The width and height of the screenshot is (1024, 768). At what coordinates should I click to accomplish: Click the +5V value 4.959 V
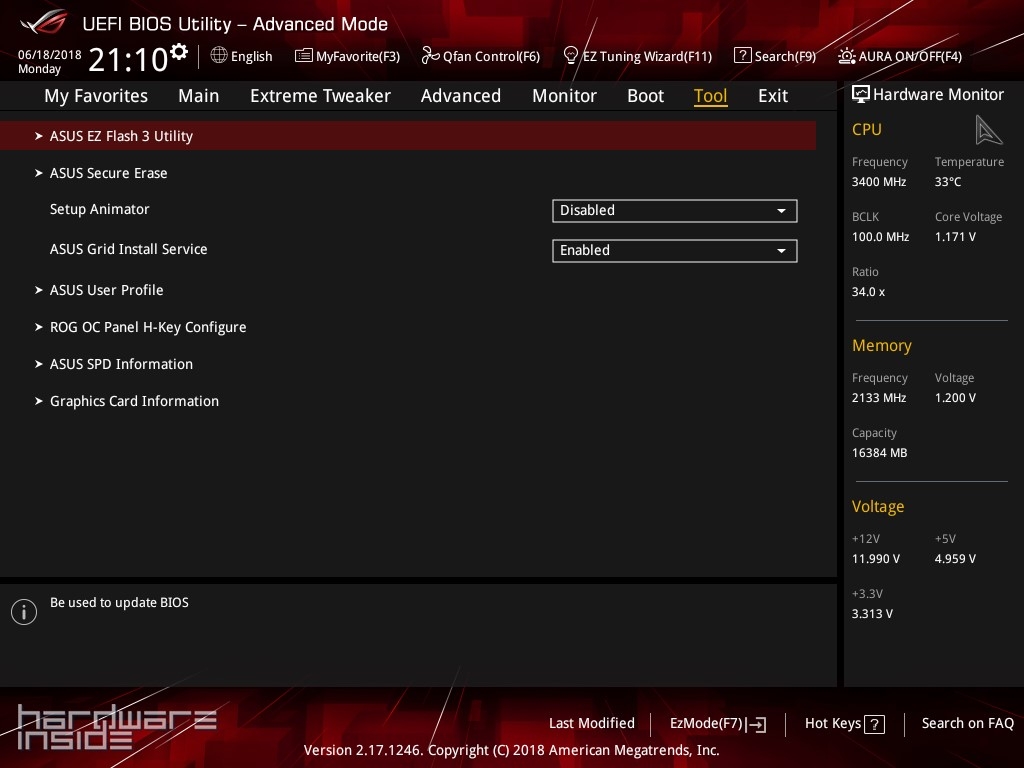coord(955,559)
